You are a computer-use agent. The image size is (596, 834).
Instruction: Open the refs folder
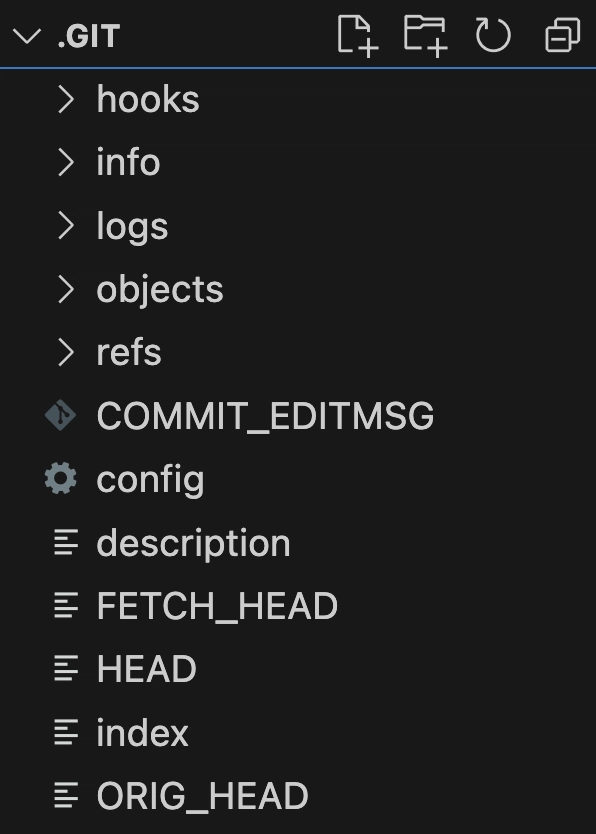[298, 352]
